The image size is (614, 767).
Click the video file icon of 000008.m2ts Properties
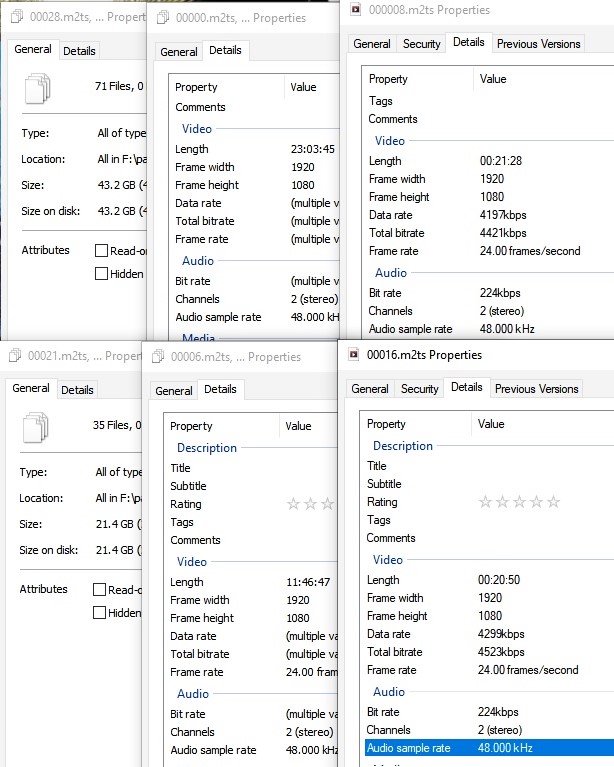356,9
